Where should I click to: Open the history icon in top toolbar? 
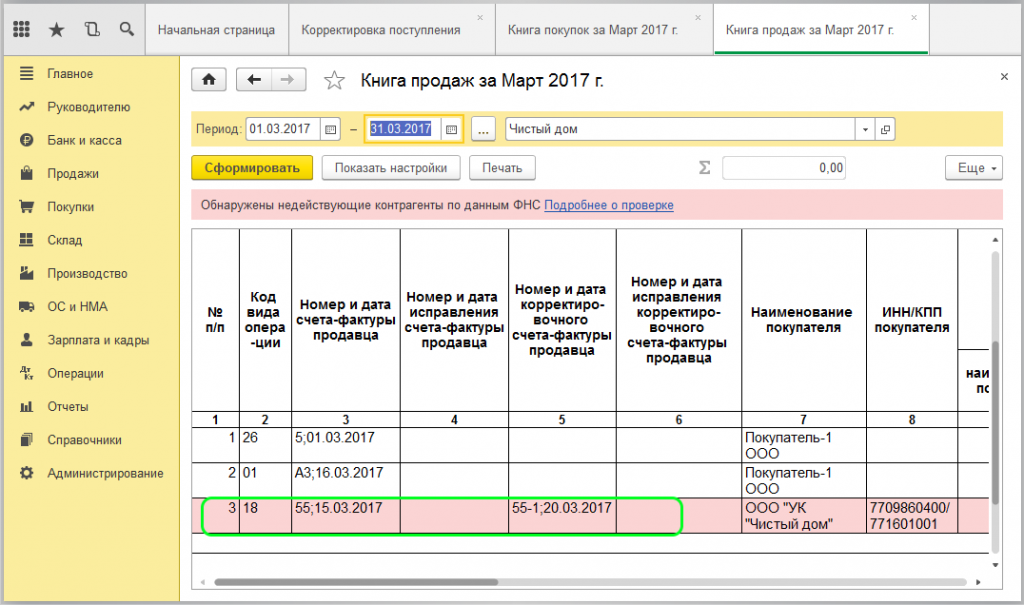(92, 29)
